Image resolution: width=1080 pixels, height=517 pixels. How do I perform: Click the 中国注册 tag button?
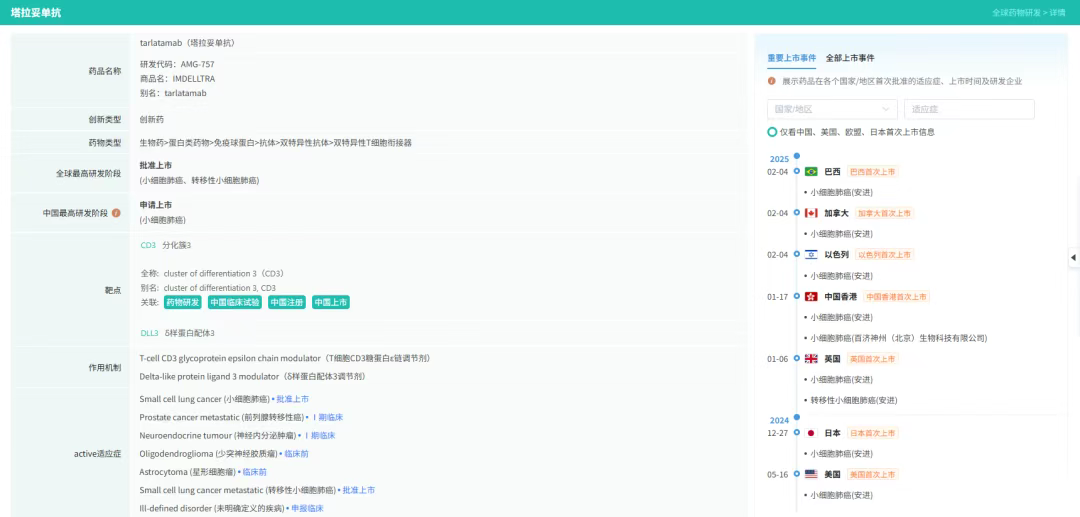pyautogui.click(x=285, y=302)
